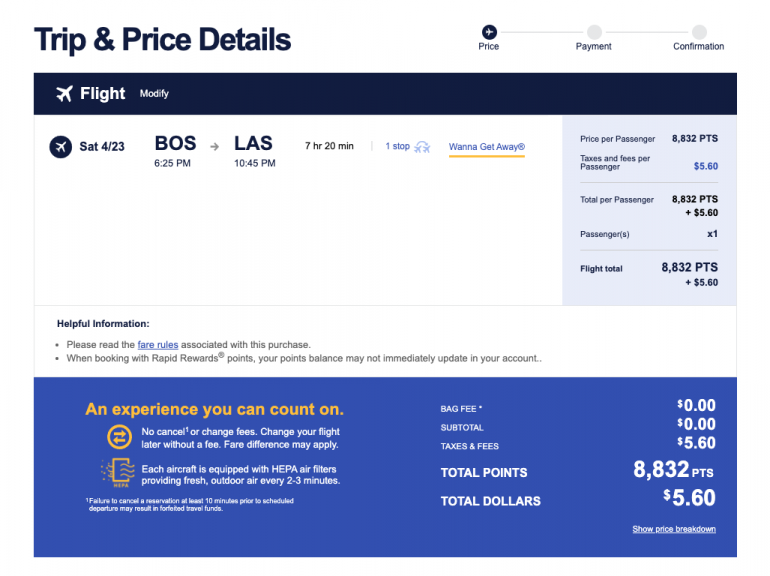This screenshot has width=770, height=576.
Task: Click the plane-change icon next to 1 stop
Action: (423, 147)
